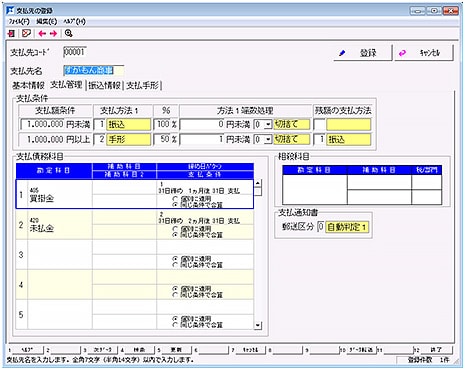
Task: Click the yellow 自動判定 1 label
Action: (x=347, y=227)
